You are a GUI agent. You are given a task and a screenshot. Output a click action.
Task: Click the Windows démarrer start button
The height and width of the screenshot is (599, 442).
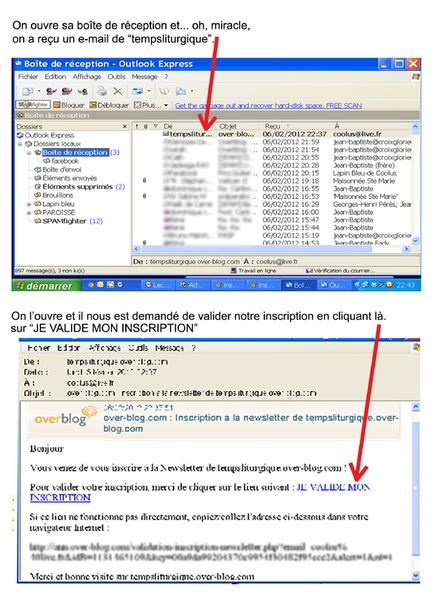click(x=46, y=285)
